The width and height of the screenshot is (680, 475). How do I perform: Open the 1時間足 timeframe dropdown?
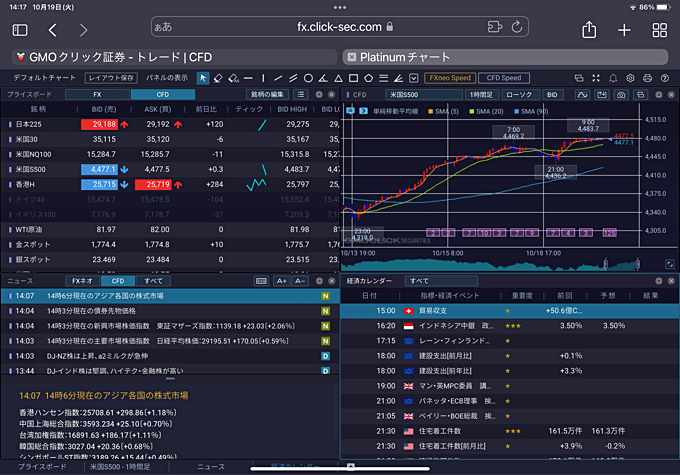pos(481,95)
